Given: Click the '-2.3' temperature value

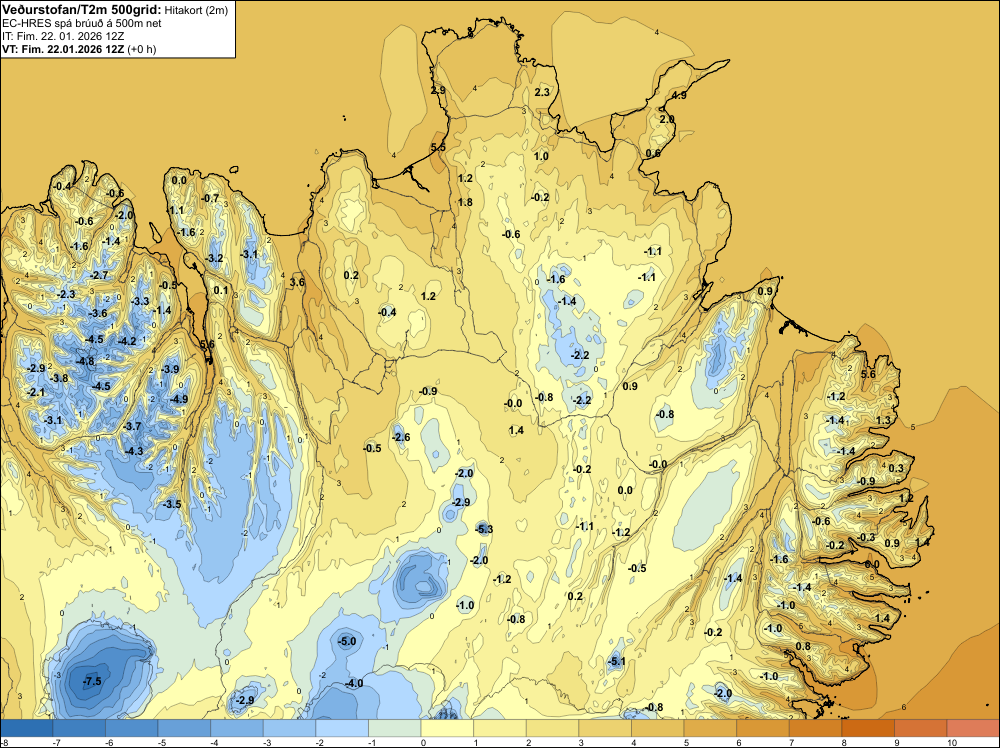Looking at the screenshot, I should click(66, 294).
